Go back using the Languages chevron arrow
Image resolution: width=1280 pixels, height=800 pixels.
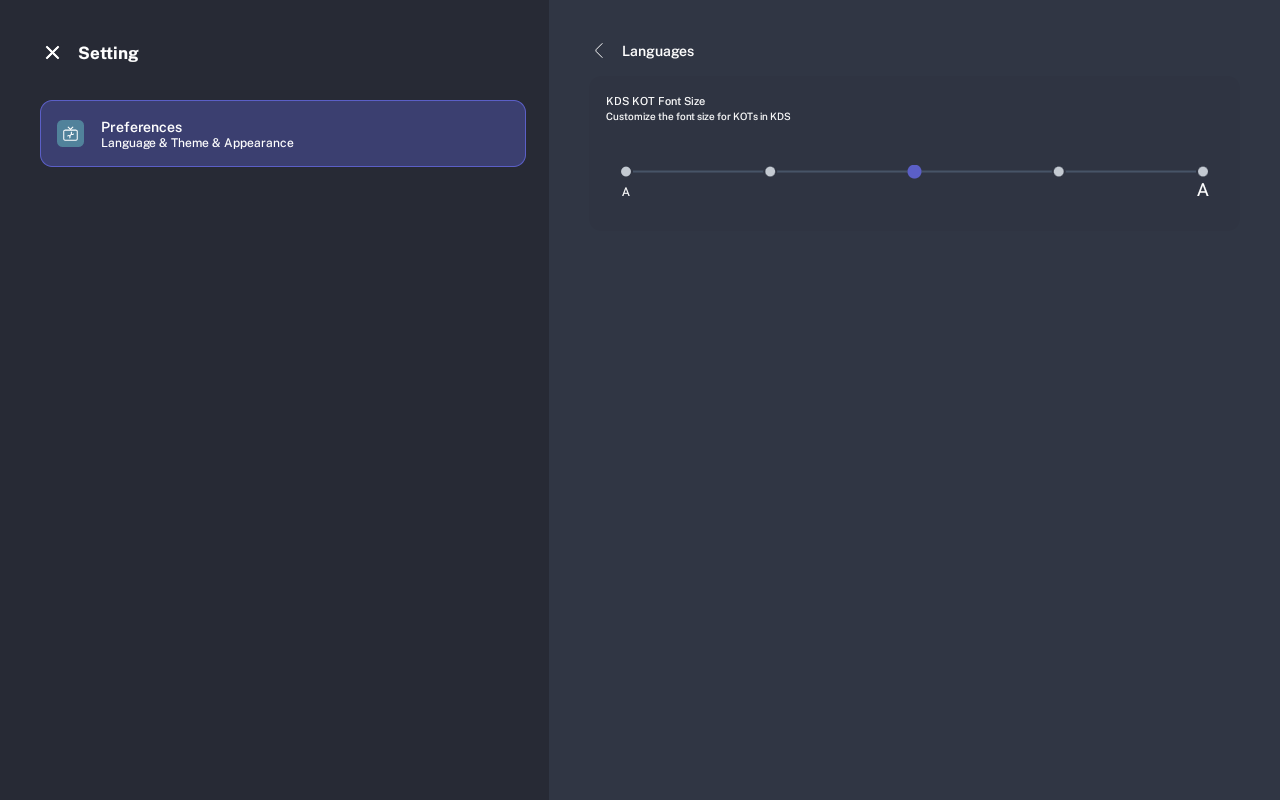coord(599,51)
